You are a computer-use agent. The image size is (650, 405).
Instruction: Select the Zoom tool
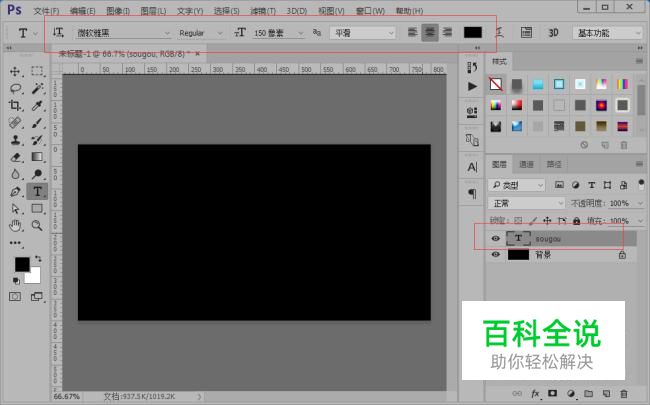tap(37, 226)
